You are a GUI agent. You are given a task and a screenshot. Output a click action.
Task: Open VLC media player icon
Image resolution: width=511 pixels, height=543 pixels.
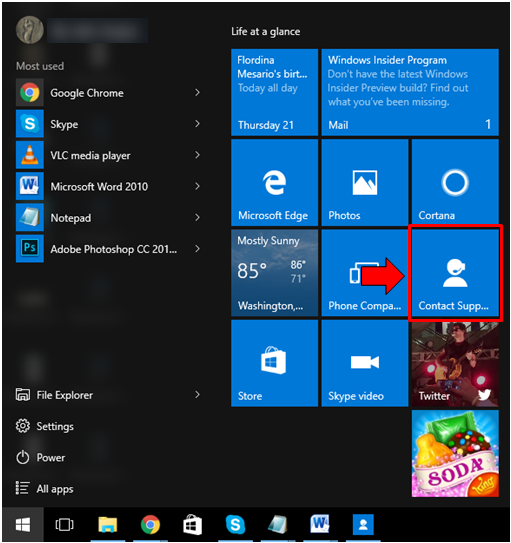pos(30,155)
